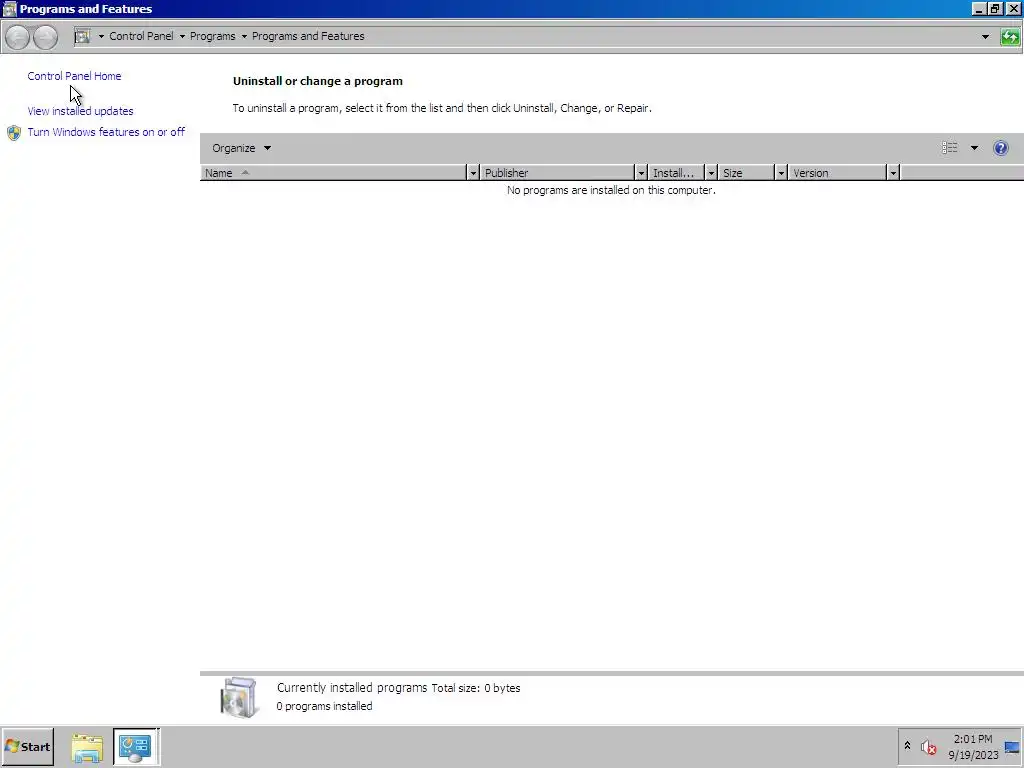Open Windows Explorer from the taskbar
1024x768 pixels.
point(87,747)
